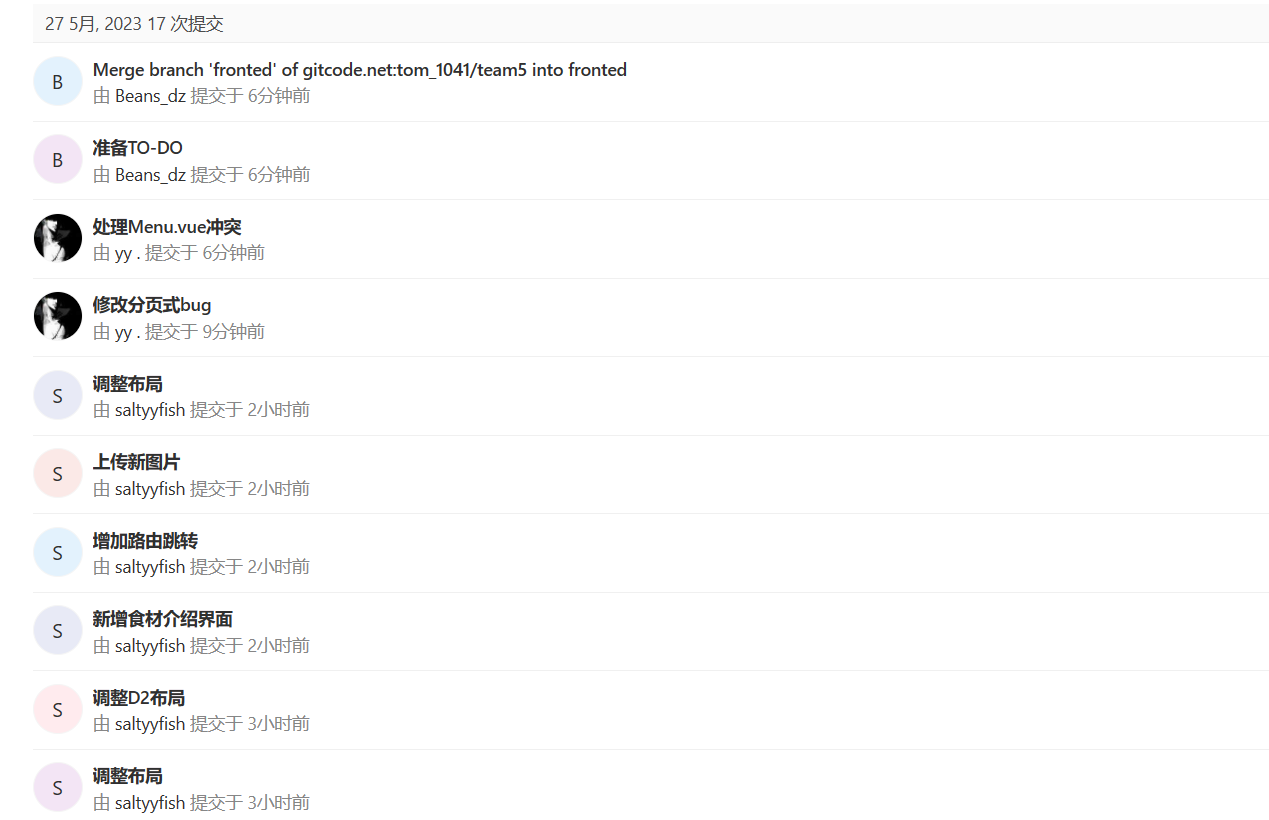Open the 上传新图片 commit

136,462
